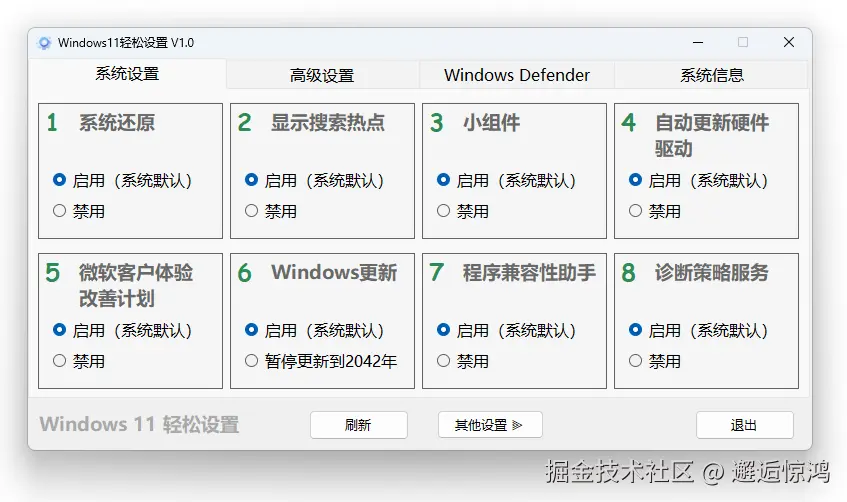Click the 系统还原 heading text
Screen dimensions: 847x502
pyautogui.click(x=117, y=123)
